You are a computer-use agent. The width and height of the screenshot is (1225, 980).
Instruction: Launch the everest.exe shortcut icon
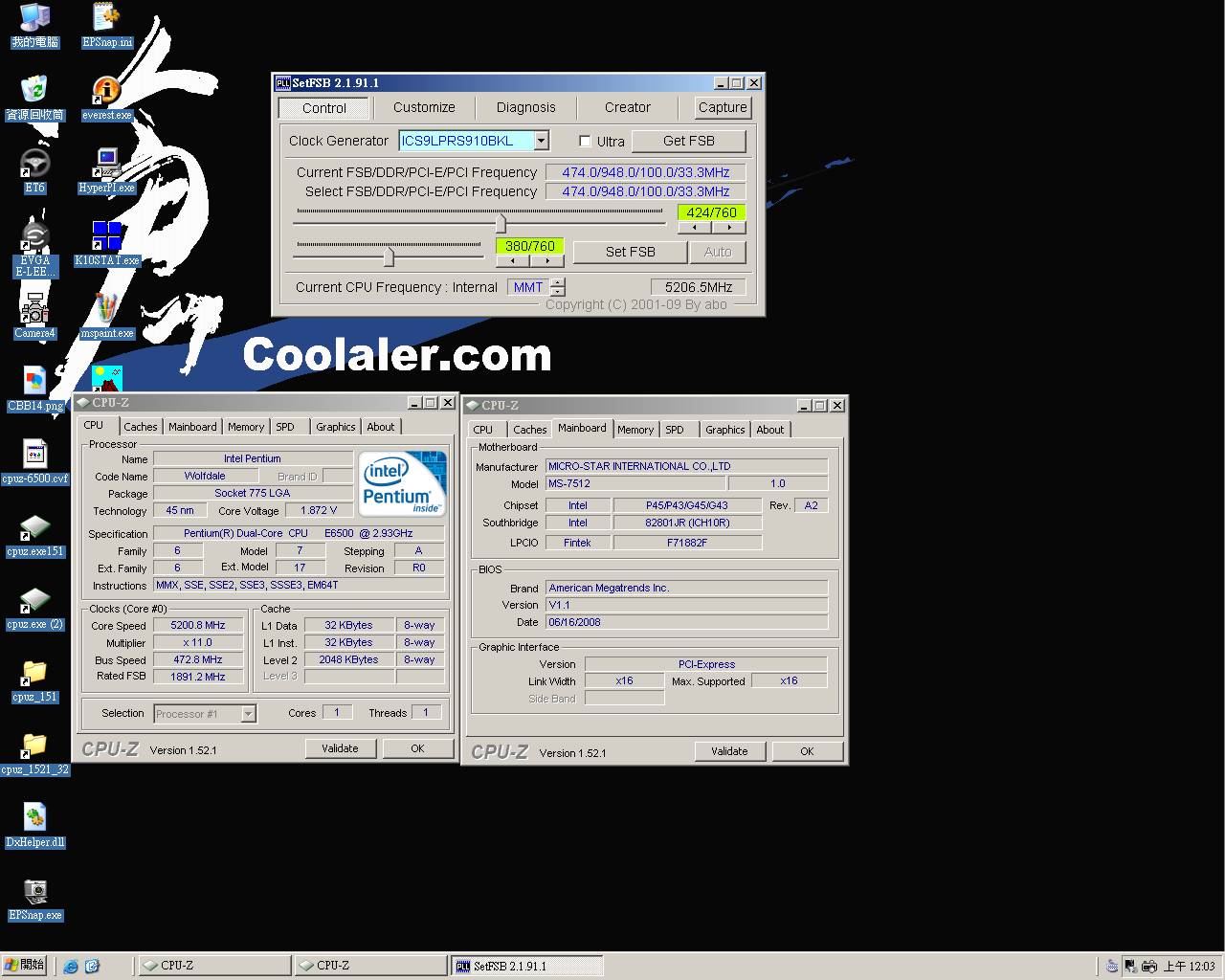click(107, 99)
